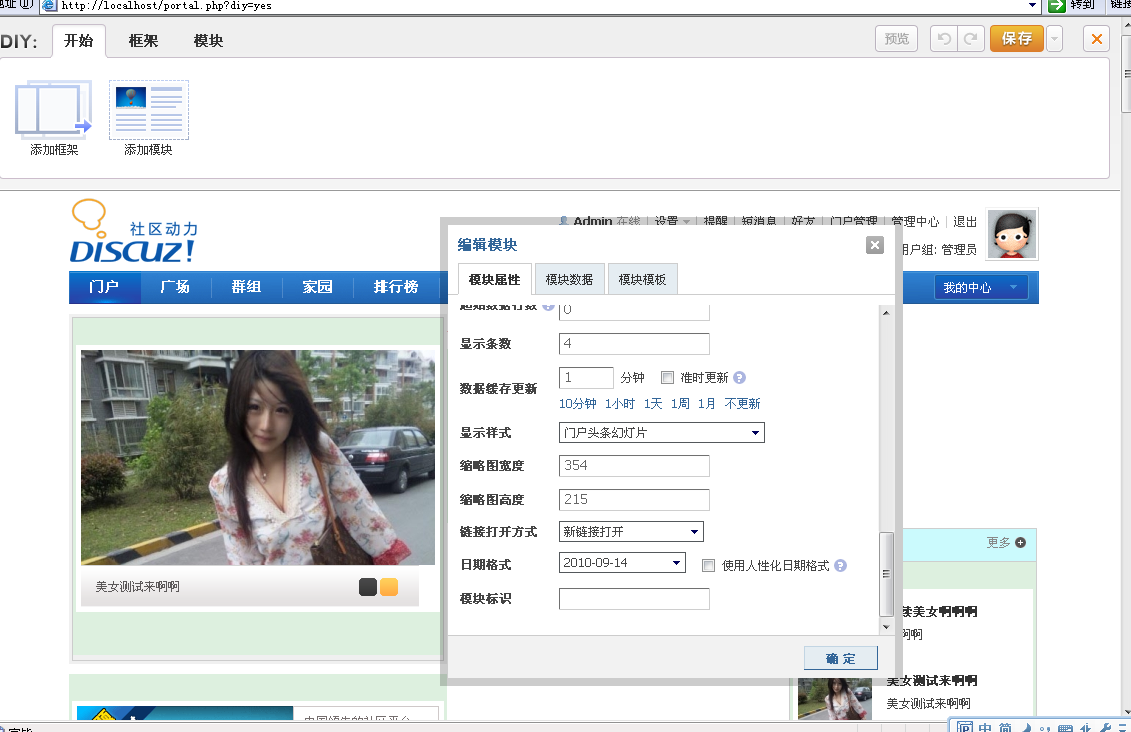Switch to the 模块属性 tab

[495, 279]
